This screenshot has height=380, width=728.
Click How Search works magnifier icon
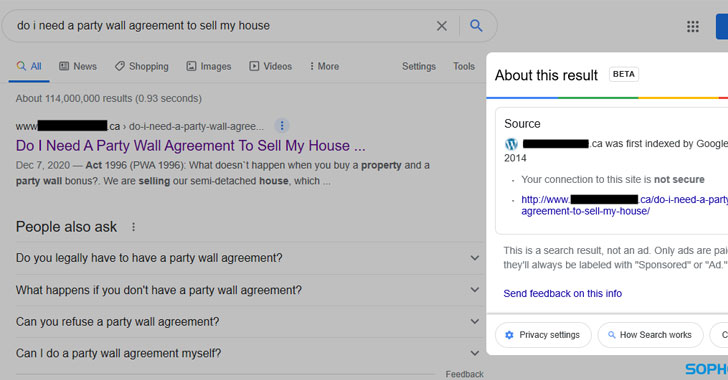coord(611,335)
